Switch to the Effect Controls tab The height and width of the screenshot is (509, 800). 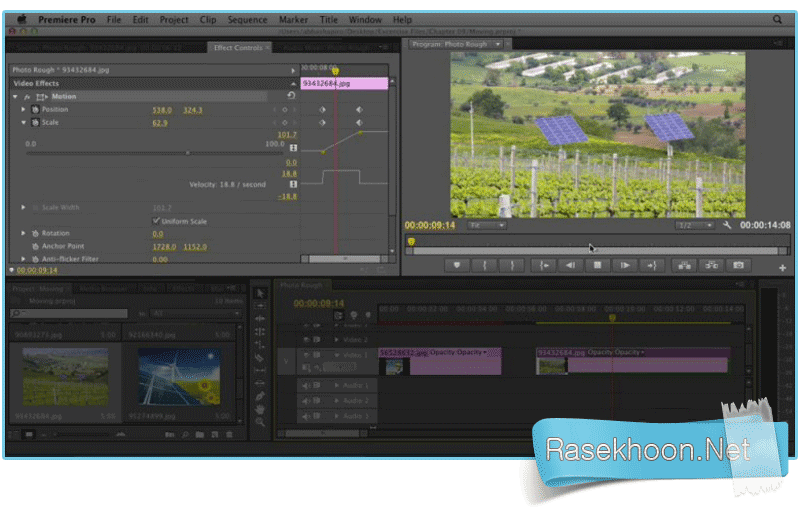(x=240, y=47)
